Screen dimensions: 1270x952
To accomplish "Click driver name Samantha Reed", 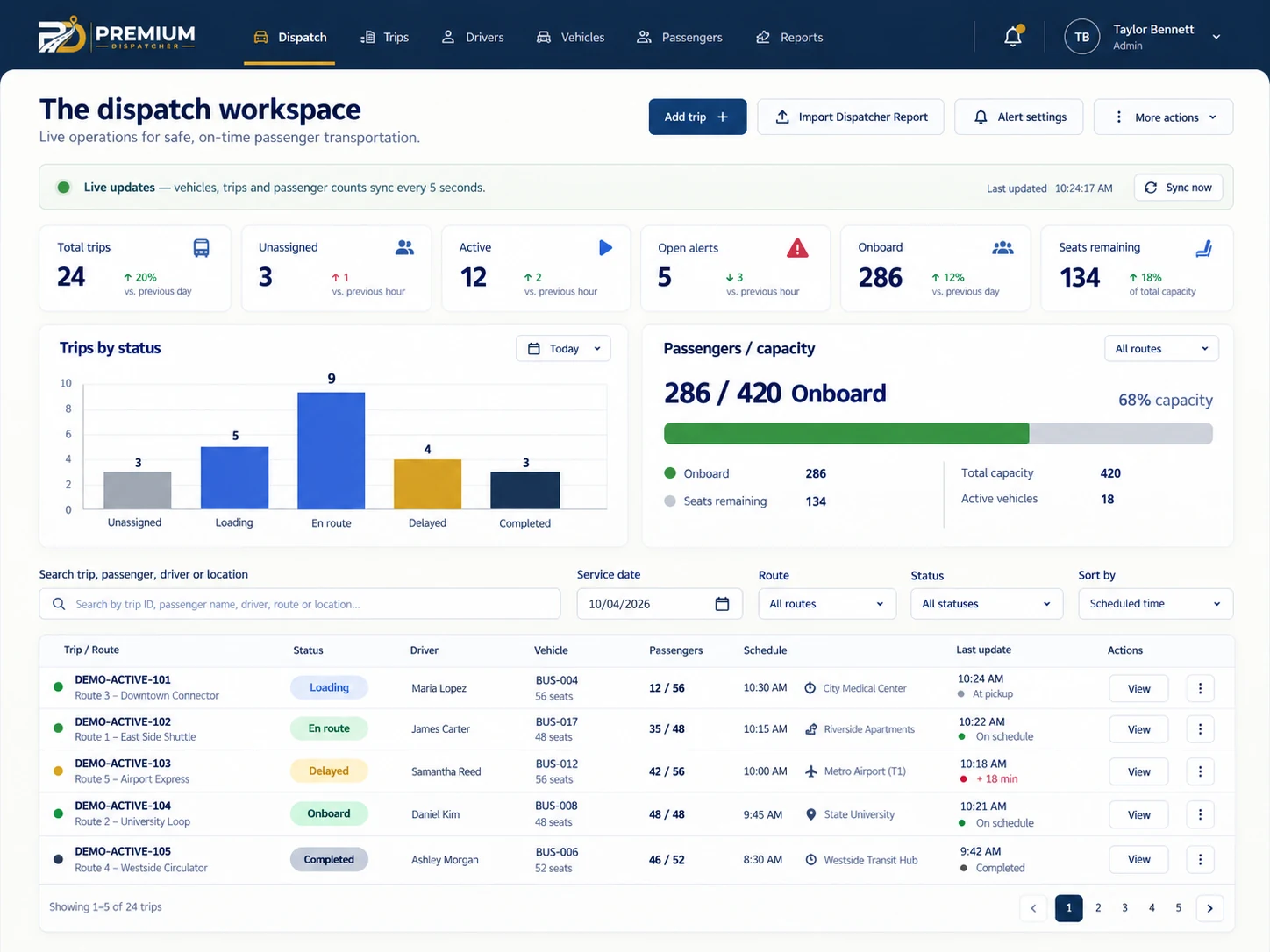I will click(x=446, y=771).
